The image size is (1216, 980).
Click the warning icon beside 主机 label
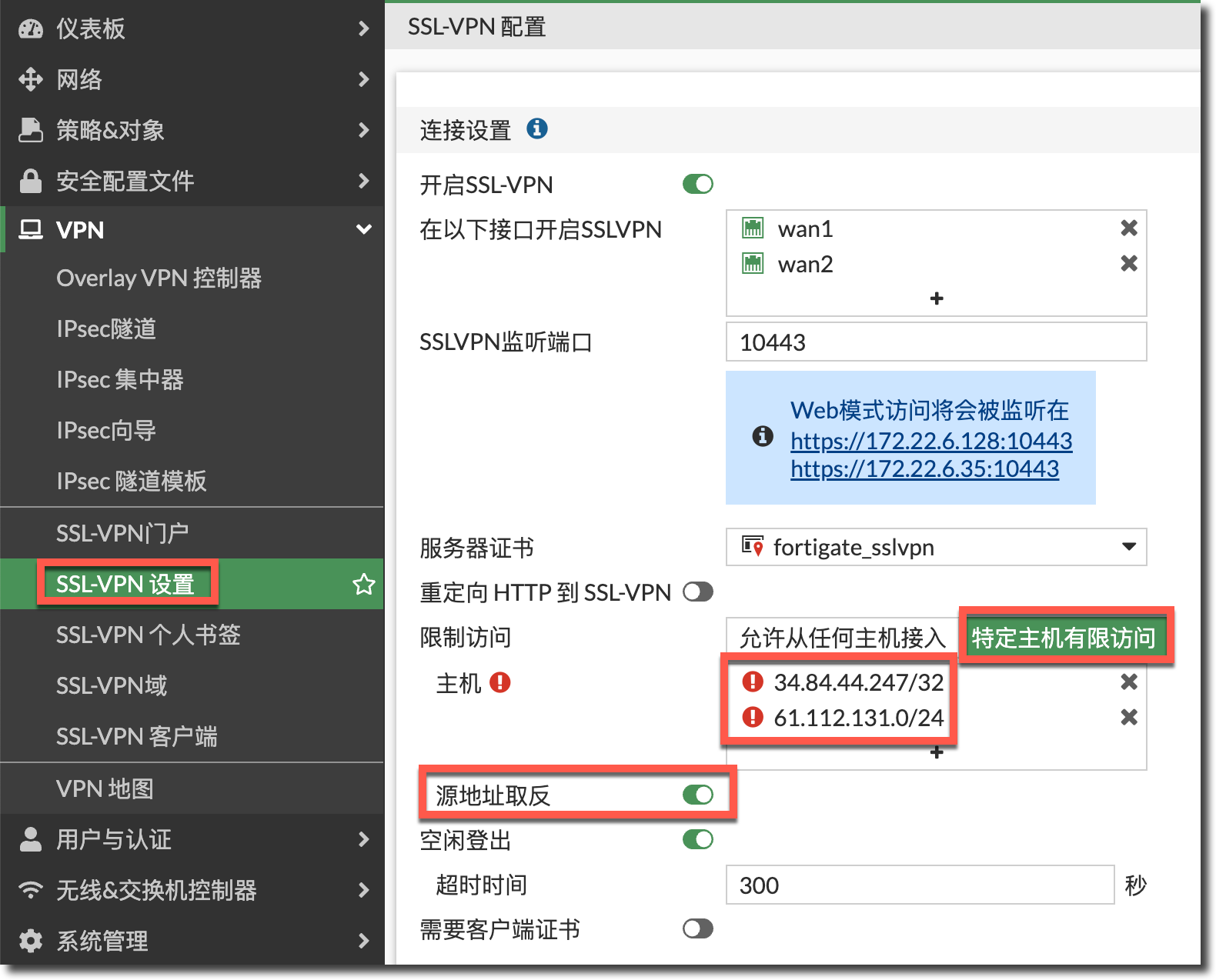point(500,682)
